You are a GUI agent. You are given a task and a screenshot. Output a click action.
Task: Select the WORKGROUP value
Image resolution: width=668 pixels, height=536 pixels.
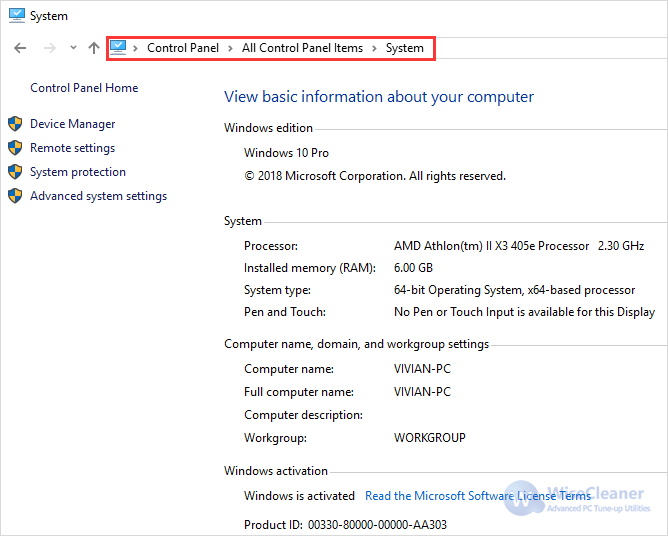(x=430, y=438)
